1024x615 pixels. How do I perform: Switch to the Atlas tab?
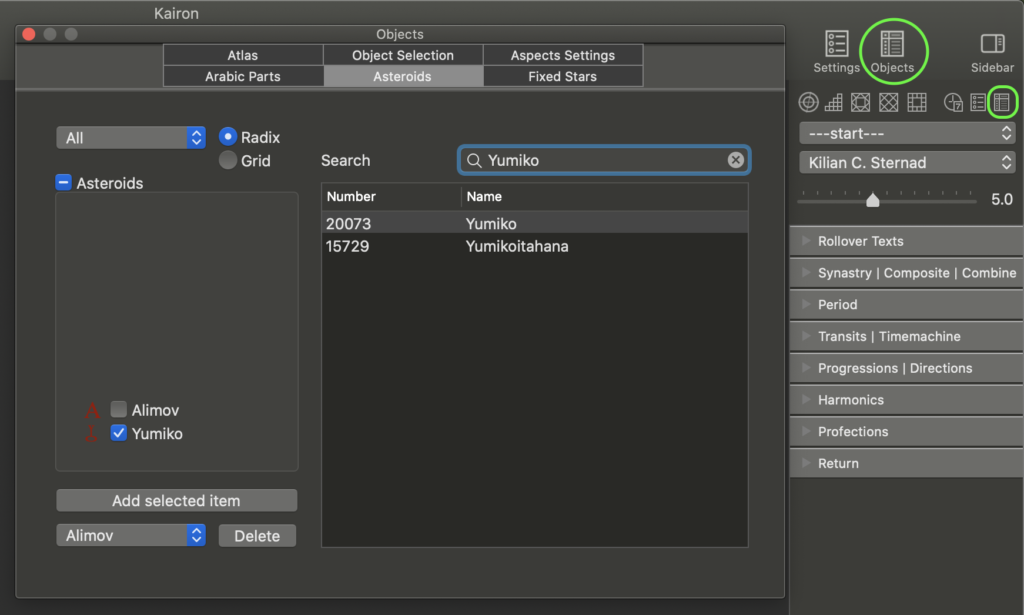pyautogui.click(x=243, y=55)
